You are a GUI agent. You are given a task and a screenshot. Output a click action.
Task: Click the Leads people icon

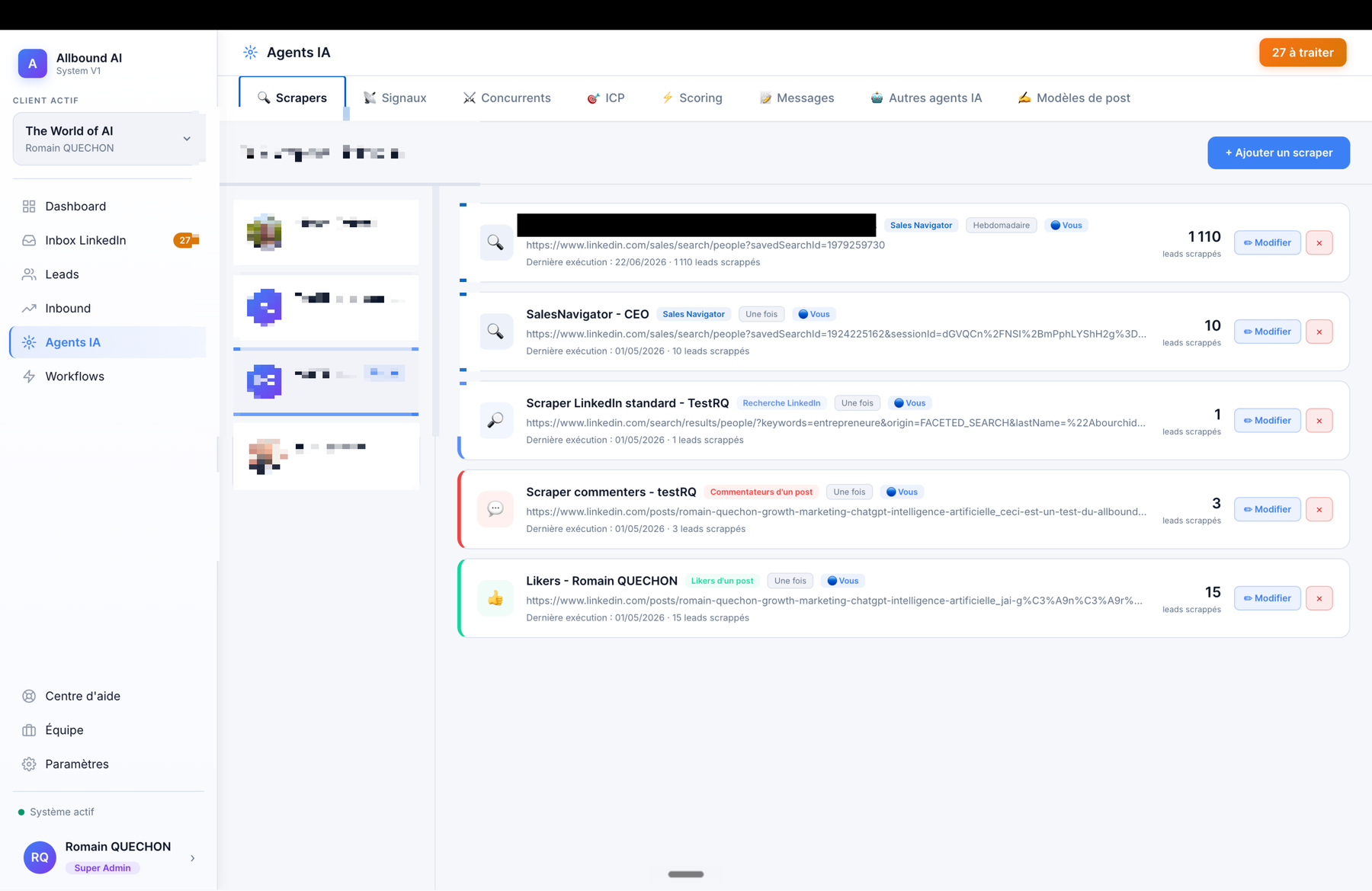[x=29, y=274]
